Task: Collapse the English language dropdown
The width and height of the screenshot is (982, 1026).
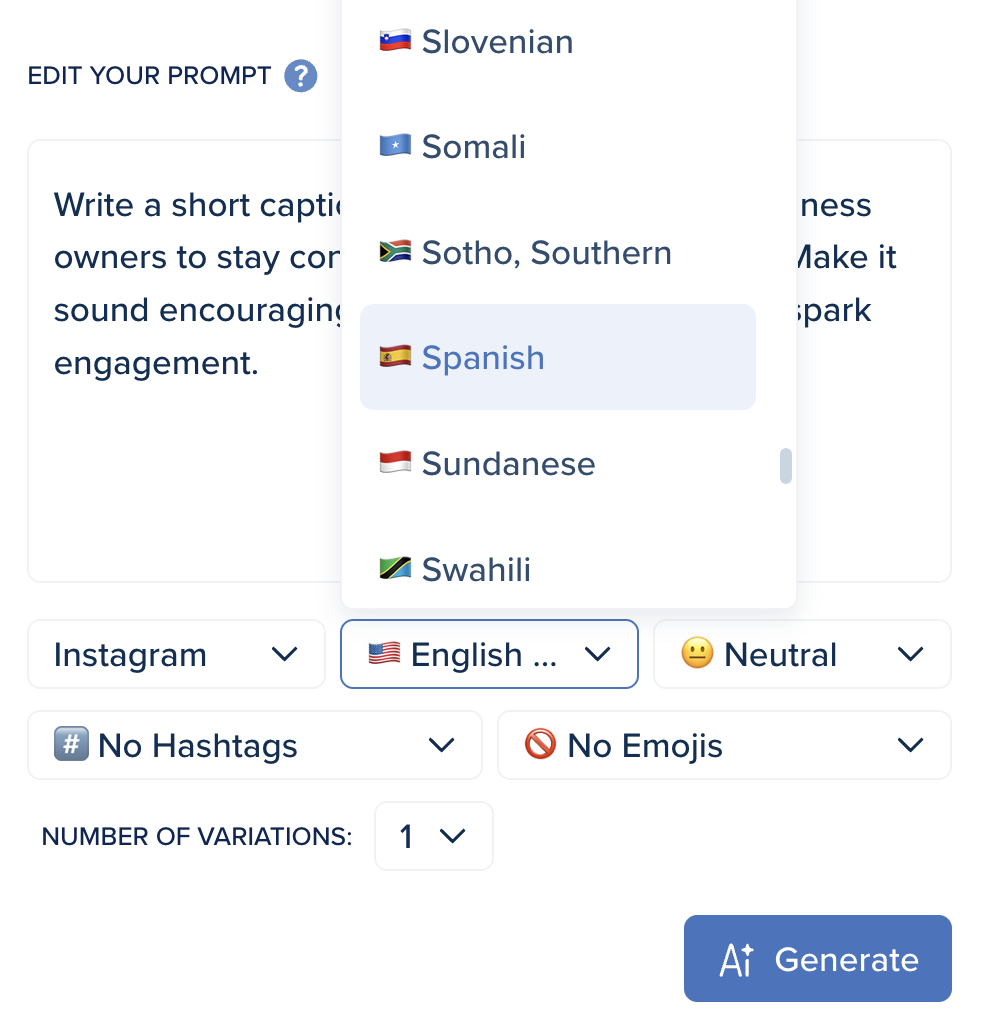Action: coord(489,654)
